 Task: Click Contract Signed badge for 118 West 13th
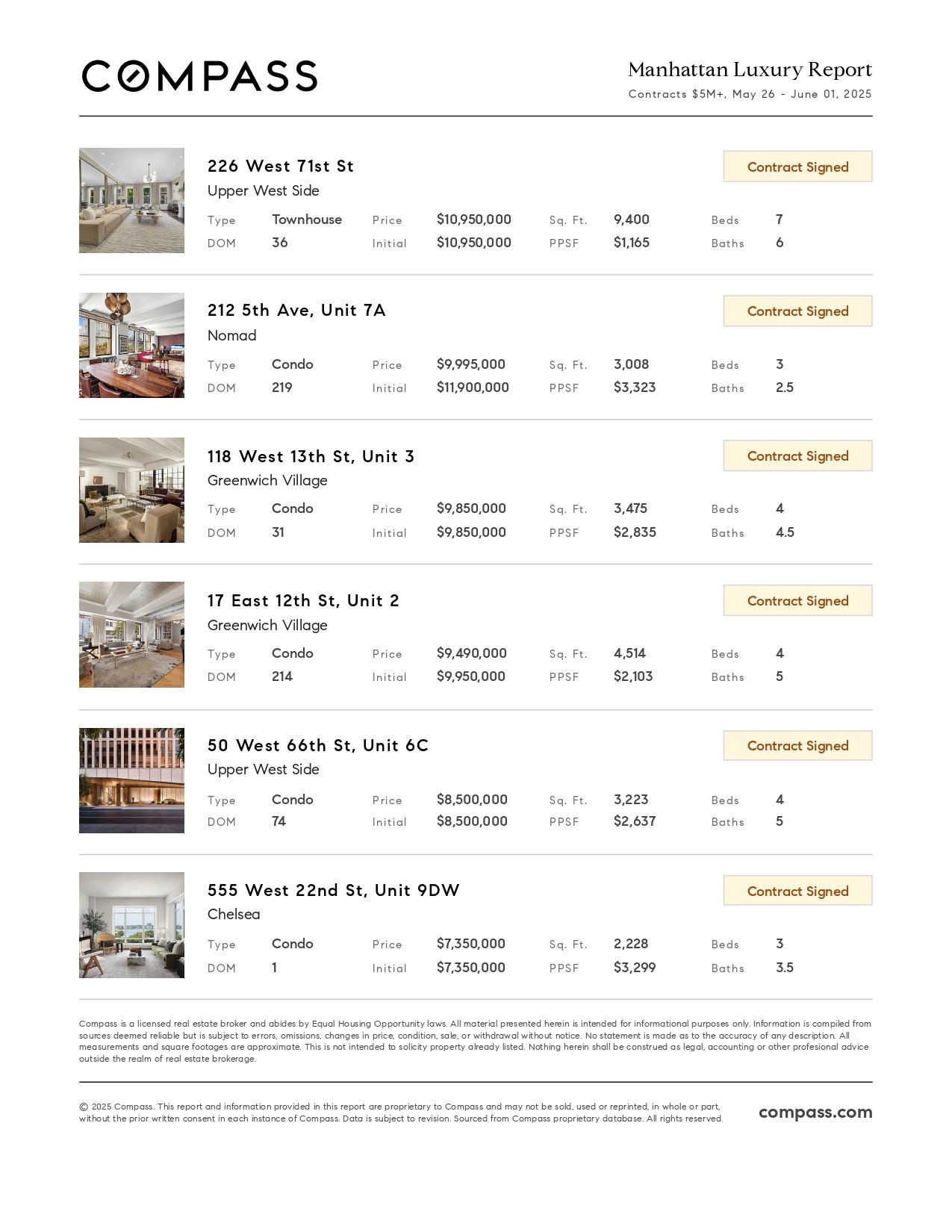797,455
